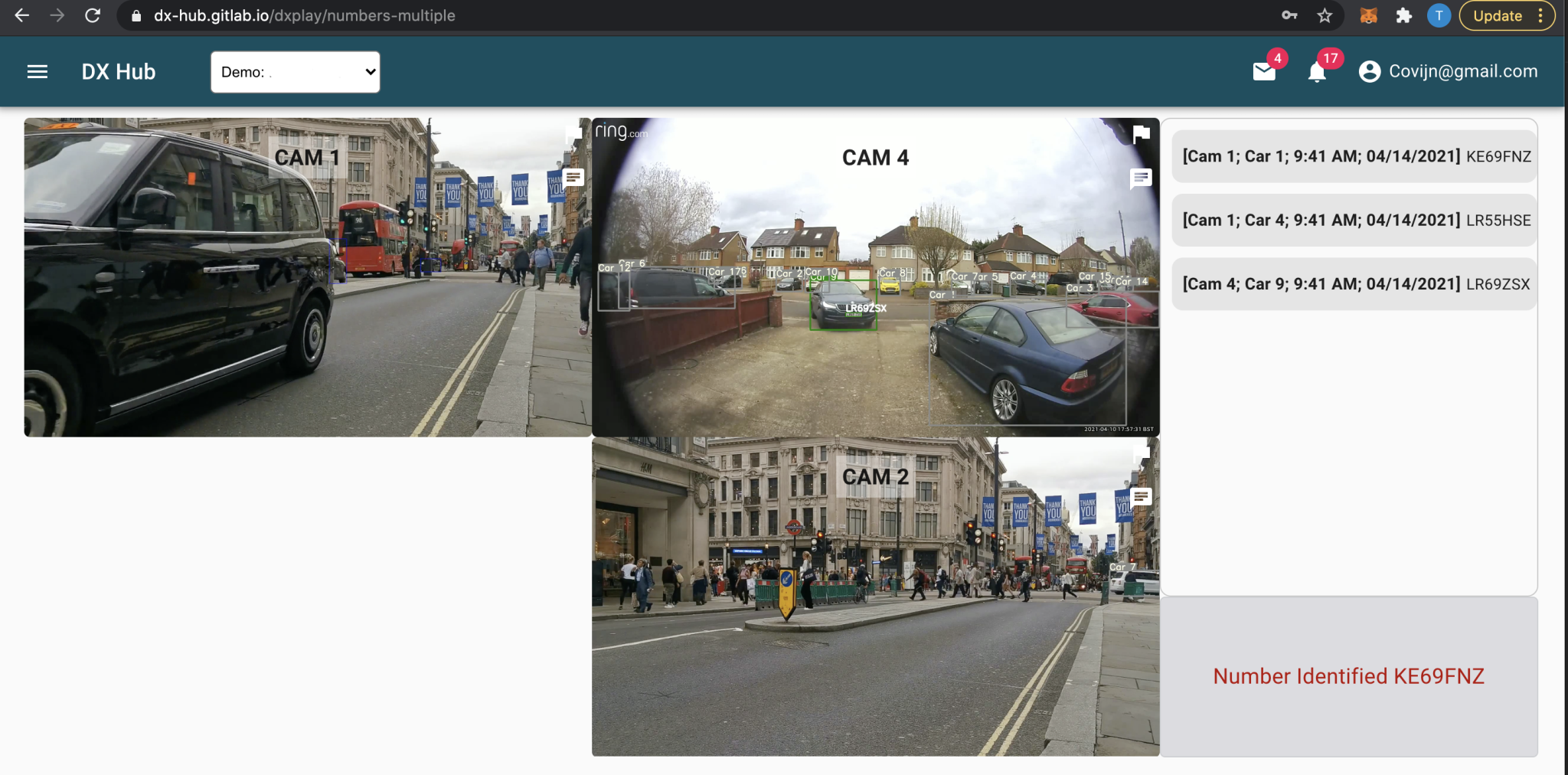Open the DX Hub navigation menu
The height and width of the screenshot is (775, 1568).
(37, 71)
